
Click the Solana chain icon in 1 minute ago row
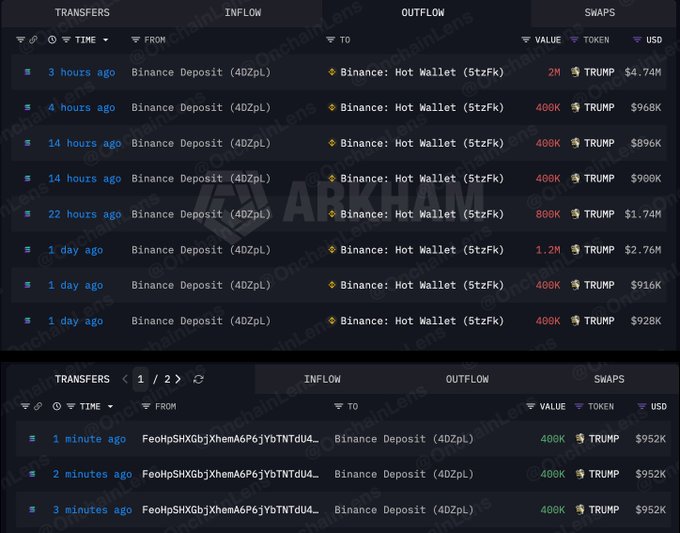click(x=32, y=439)
